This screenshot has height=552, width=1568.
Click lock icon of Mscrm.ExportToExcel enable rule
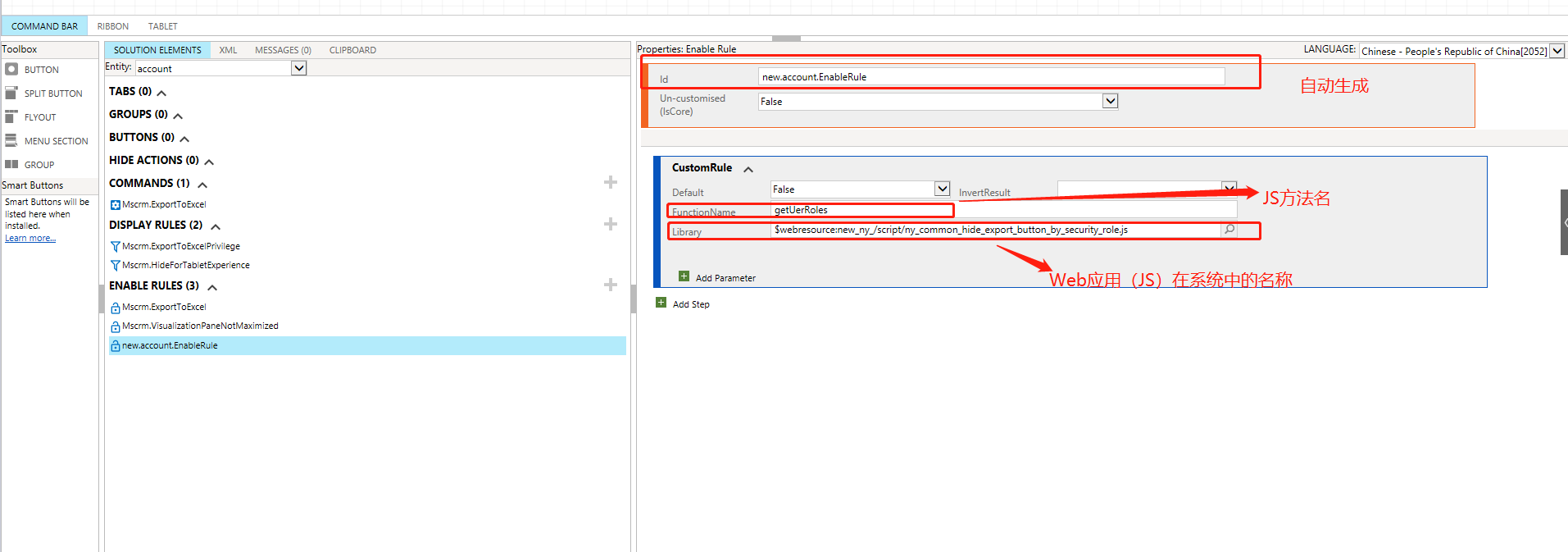pos(116,308)
